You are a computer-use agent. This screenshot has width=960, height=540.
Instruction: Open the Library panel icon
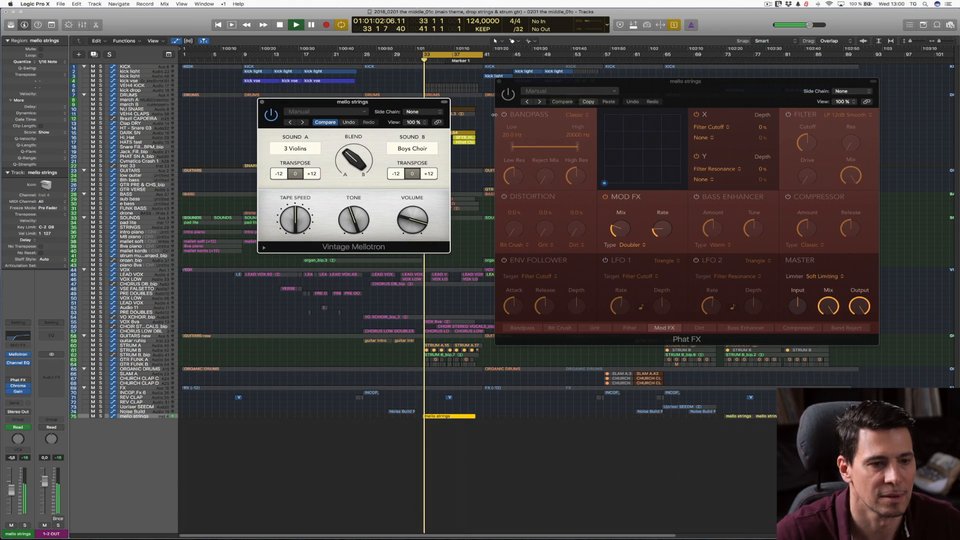click(x=11, y=25)
